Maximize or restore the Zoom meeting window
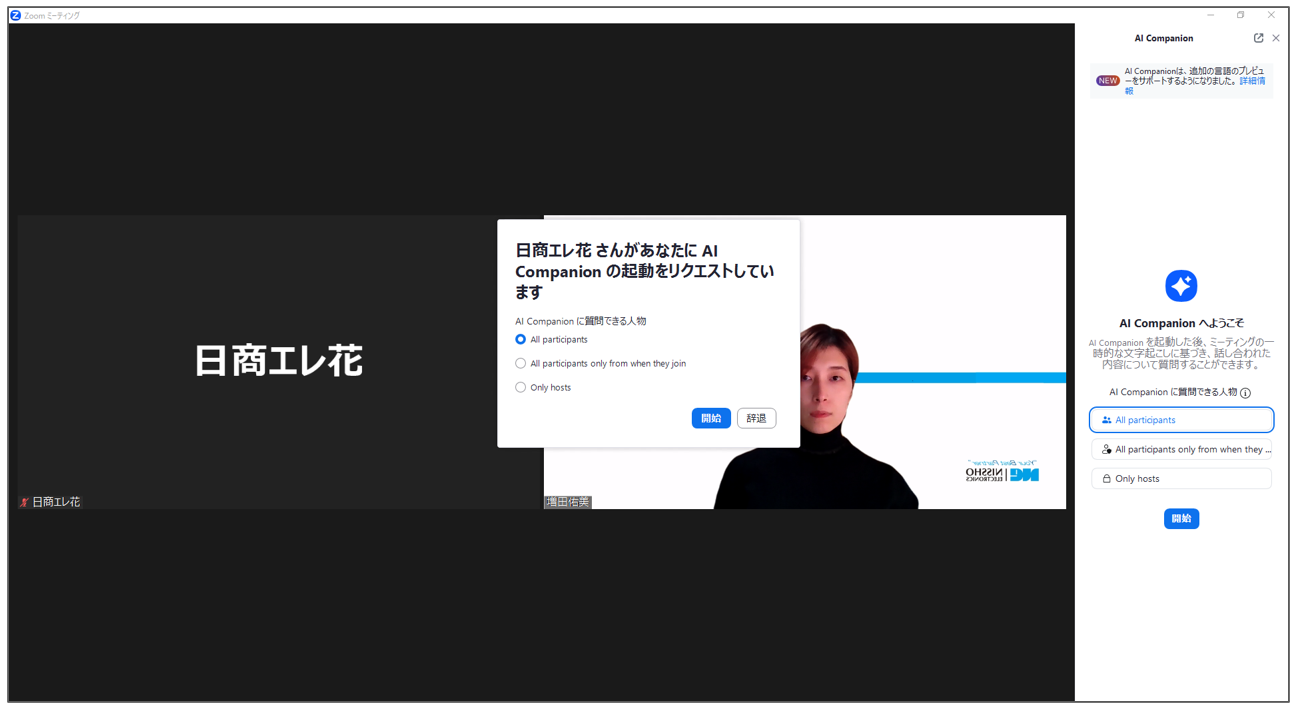Viewport: 1297px width, 713px height. pyautogui.click(x=1241, y=15)
